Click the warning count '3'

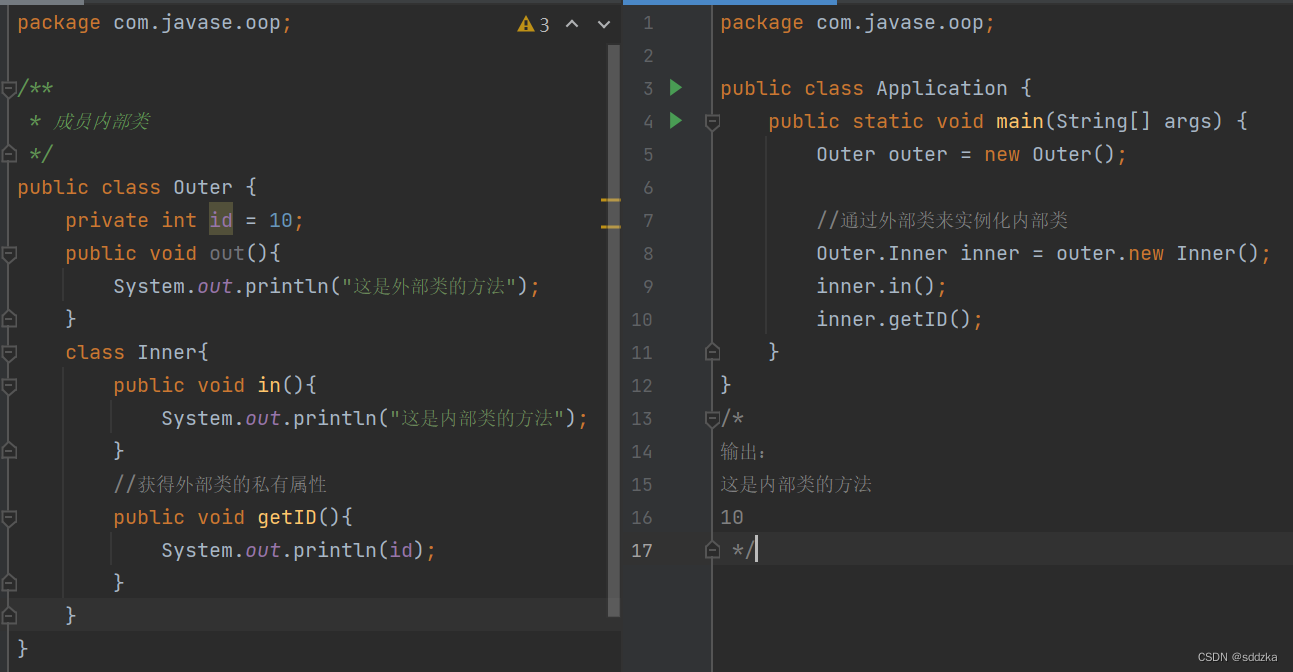click(x=544, y=25)
